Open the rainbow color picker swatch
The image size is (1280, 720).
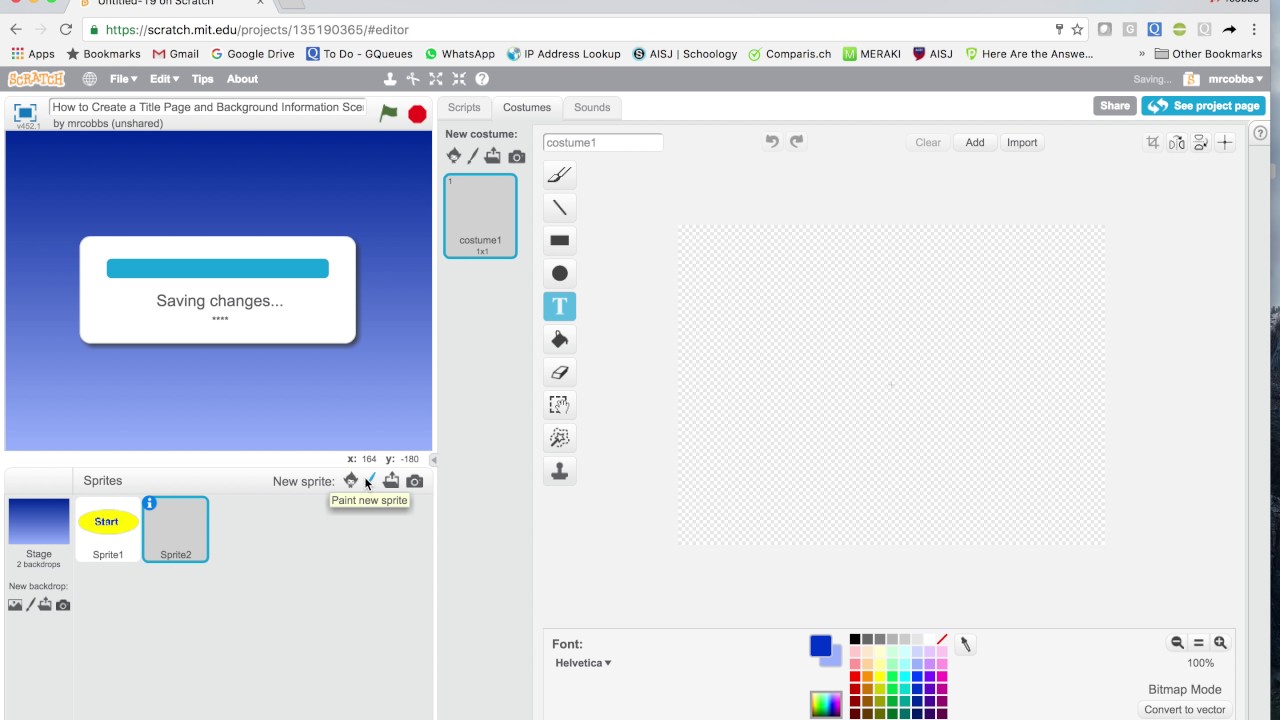click(826, 704)
